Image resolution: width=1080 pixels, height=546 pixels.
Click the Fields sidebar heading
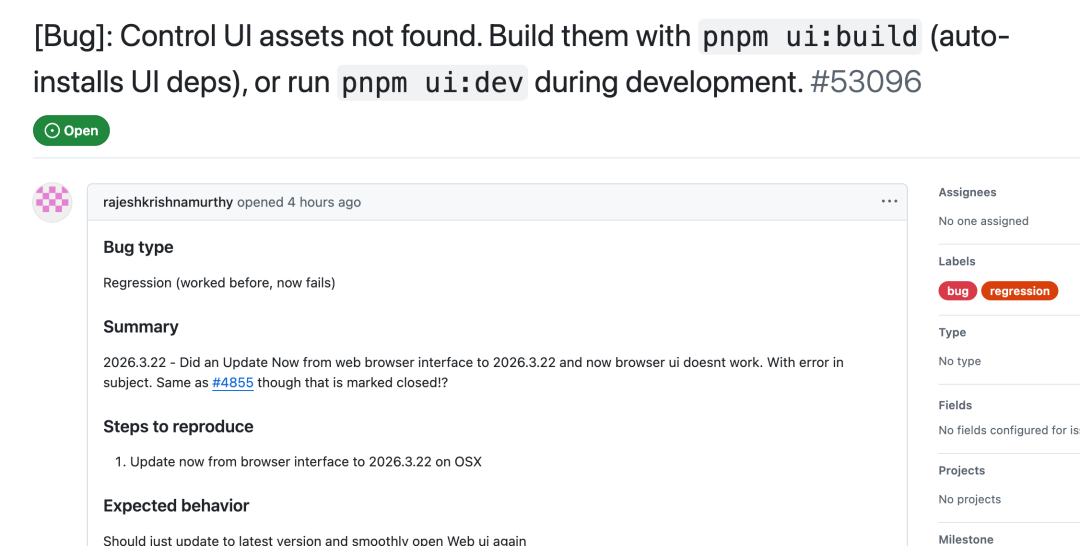click(955, 405)
